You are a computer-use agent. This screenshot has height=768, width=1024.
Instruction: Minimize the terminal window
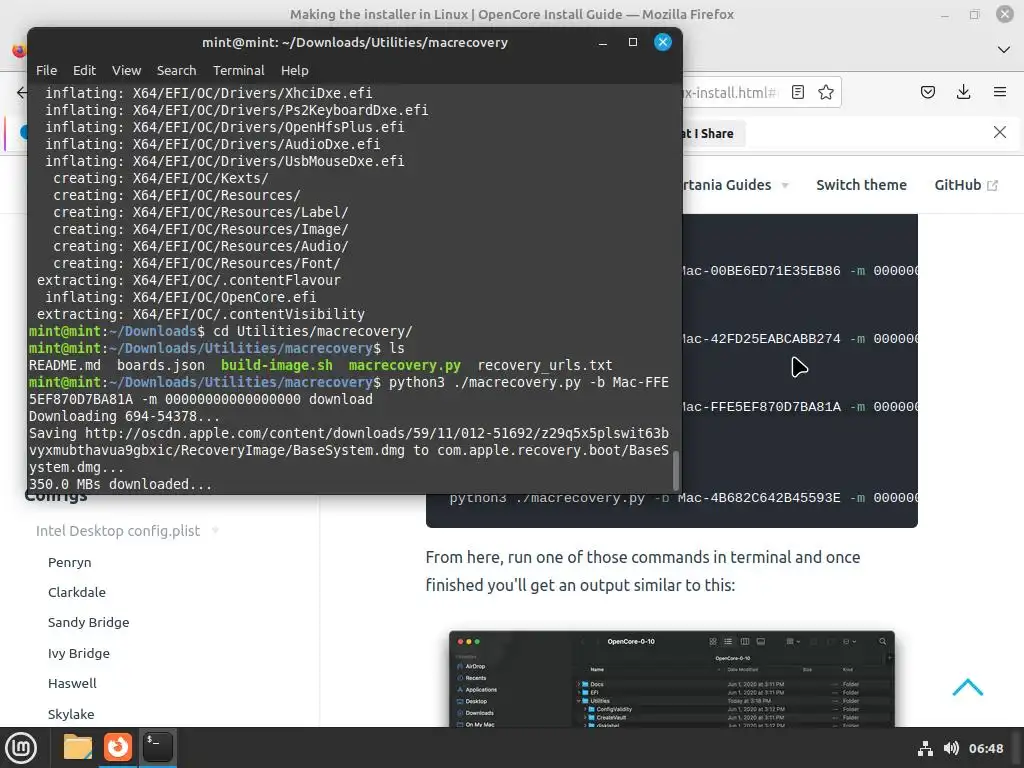(x=603, y=42)
